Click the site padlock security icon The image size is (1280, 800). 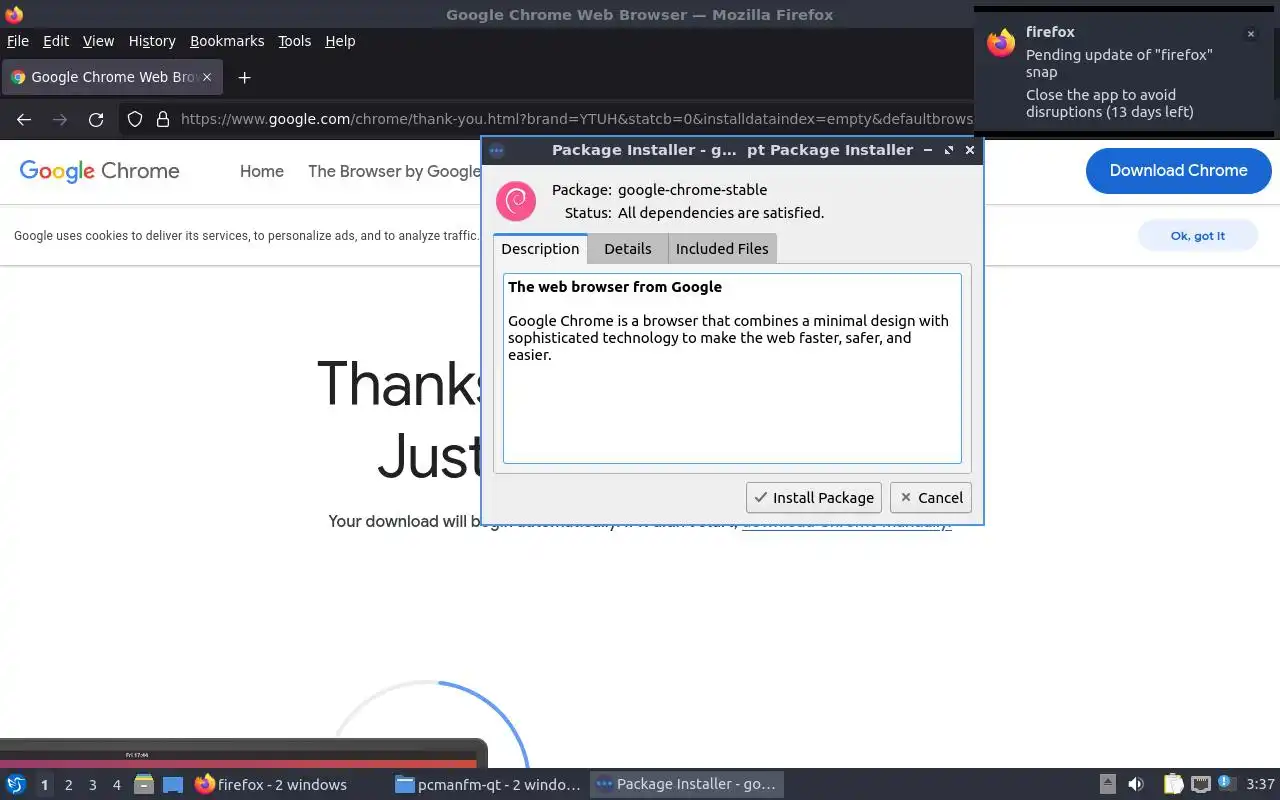162,119
